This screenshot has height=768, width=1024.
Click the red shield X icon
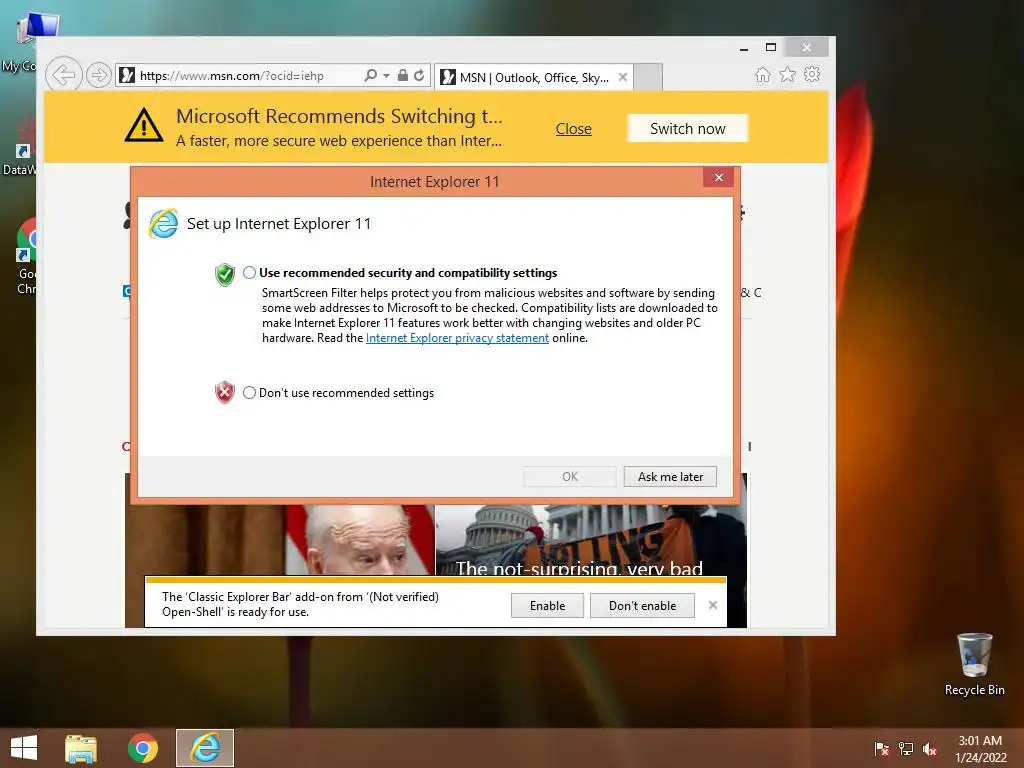click(x=225, y=392)
